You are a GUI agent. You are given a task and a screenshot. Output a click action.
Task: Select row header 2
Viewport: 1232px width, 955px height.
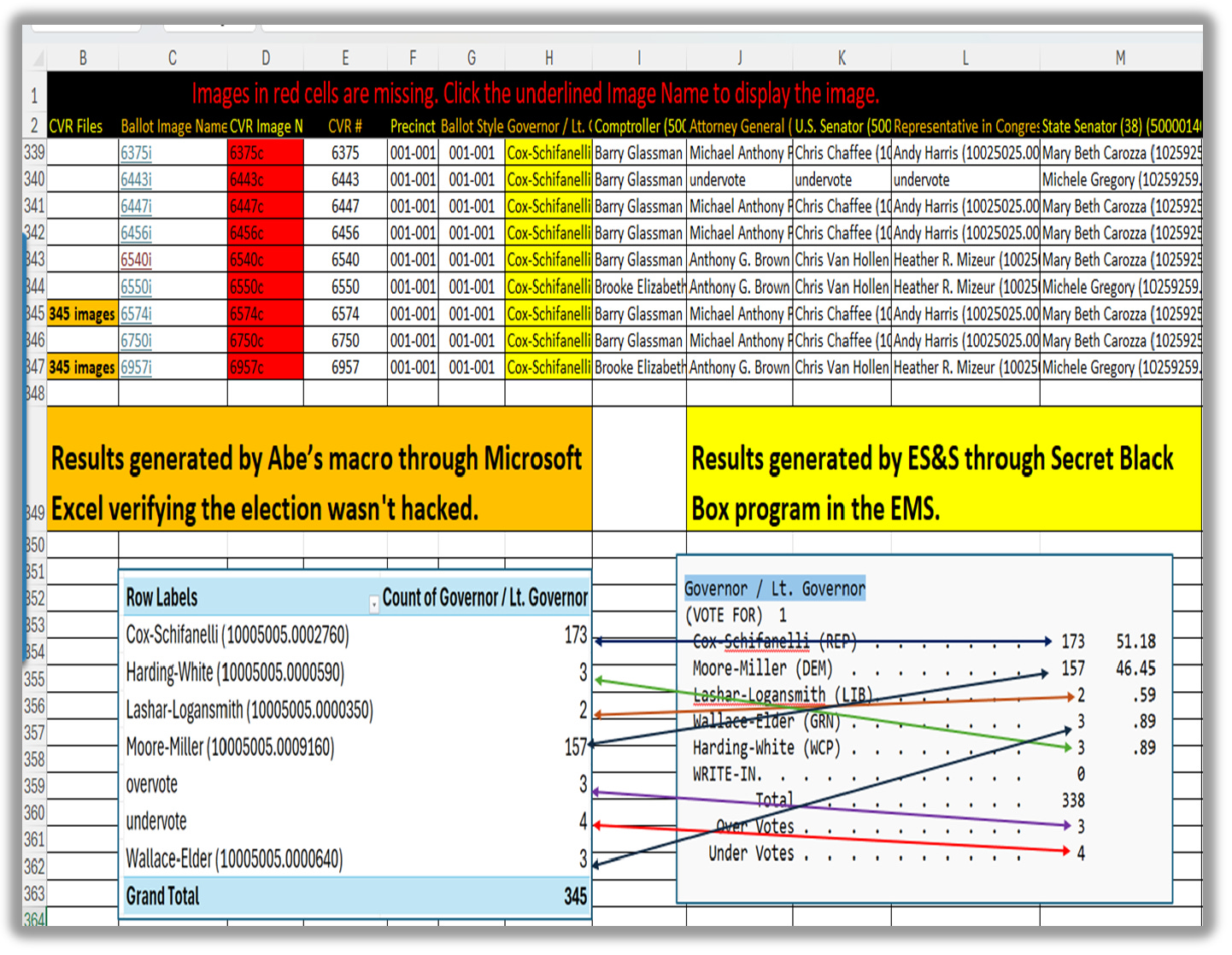pyautogui.click(x=35, y=126)
